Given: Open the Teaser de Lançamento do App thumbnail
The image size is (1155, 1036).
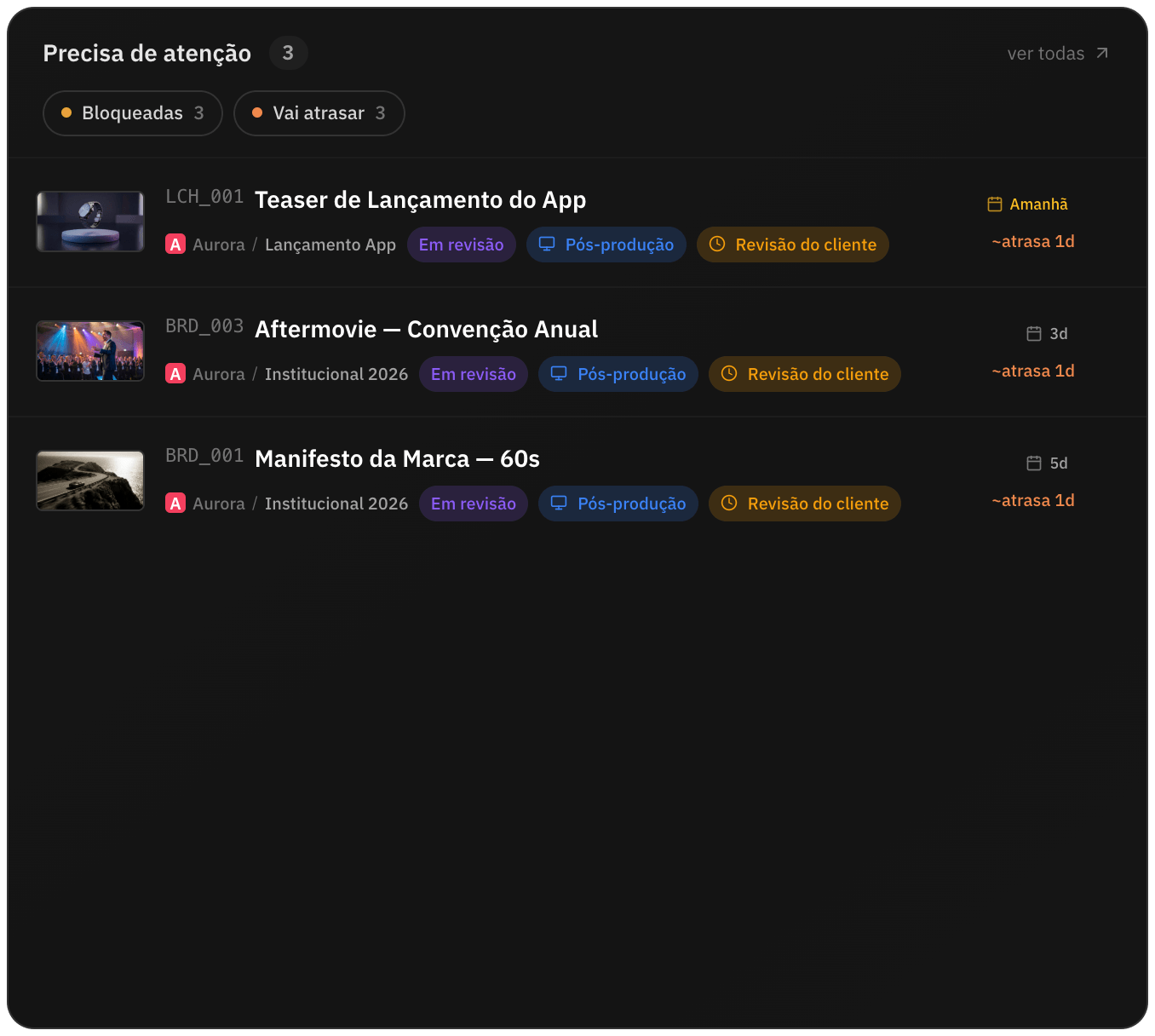Looking at the screenshot, I should [x=90, y=222].
